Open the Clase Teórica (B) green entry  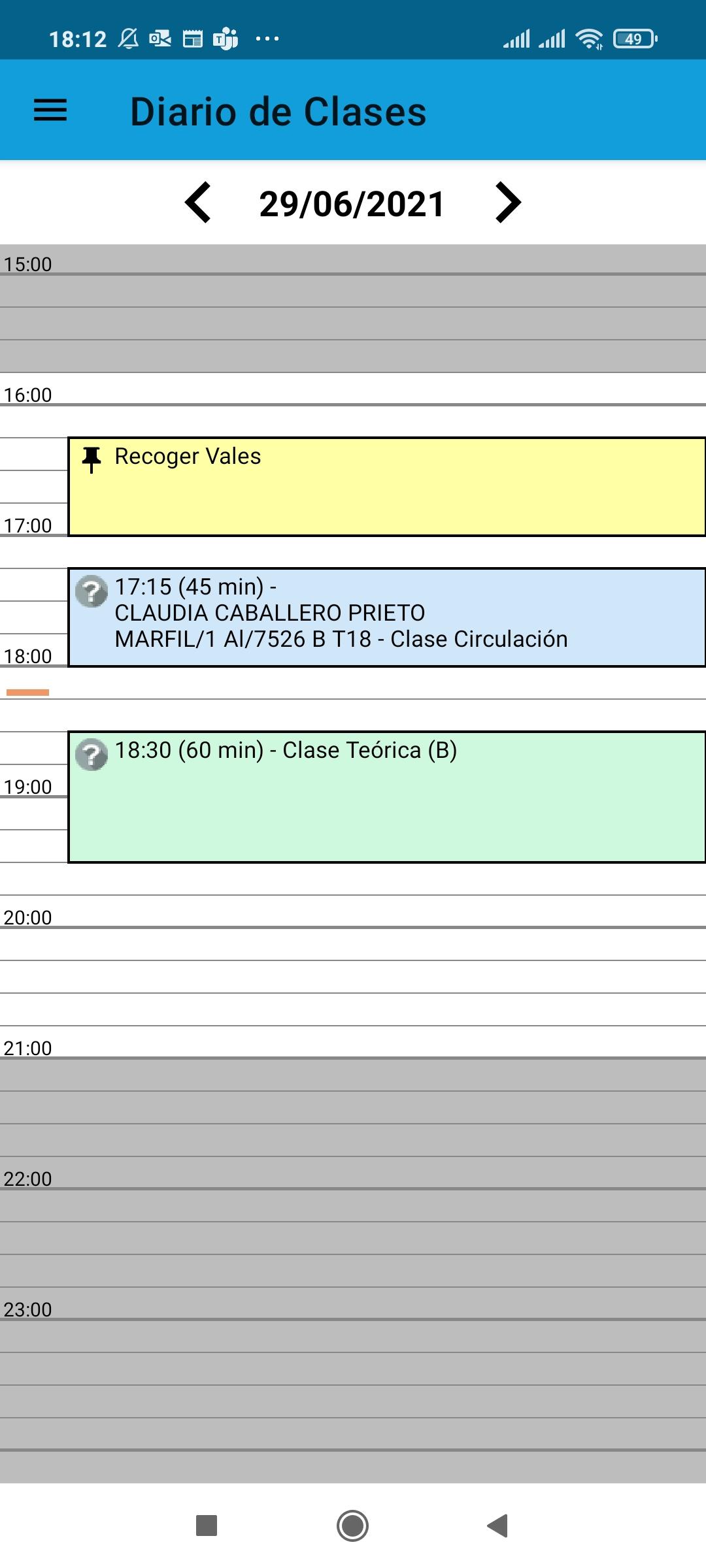click(387, 797)
